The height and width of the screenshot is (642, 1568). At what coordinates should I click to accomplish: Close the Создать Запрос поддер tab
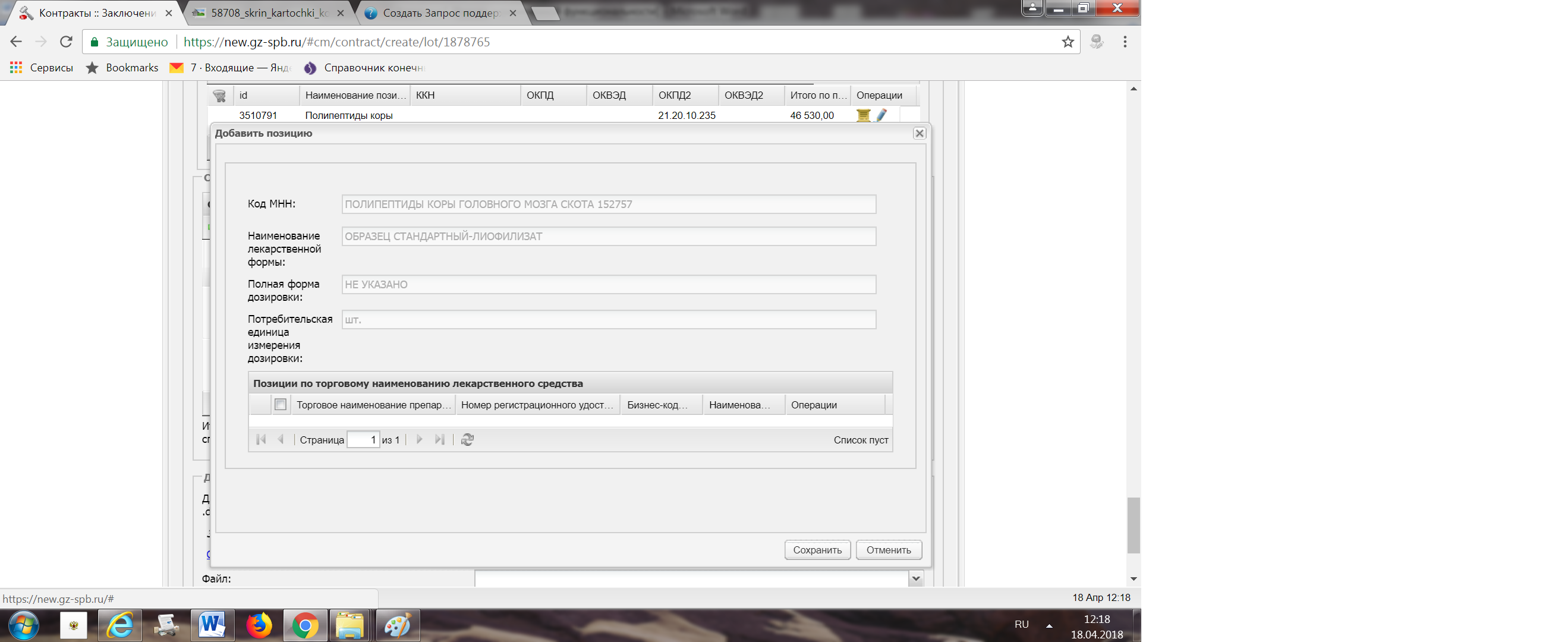pos(512,12)
